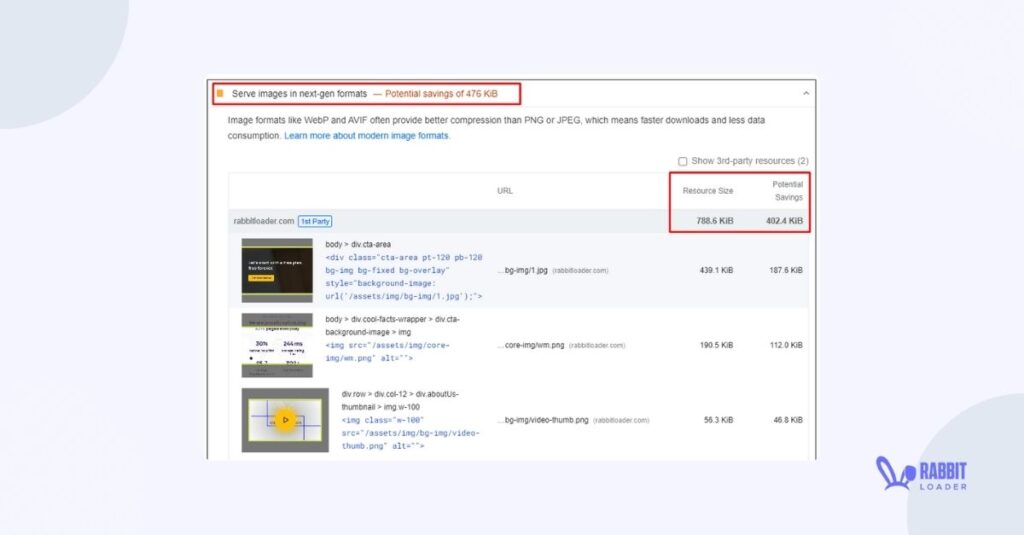This screenshot has height=535, width=1024.
Task: Select the 788.6 KiB total resource size
Action: tap(714, 221)
